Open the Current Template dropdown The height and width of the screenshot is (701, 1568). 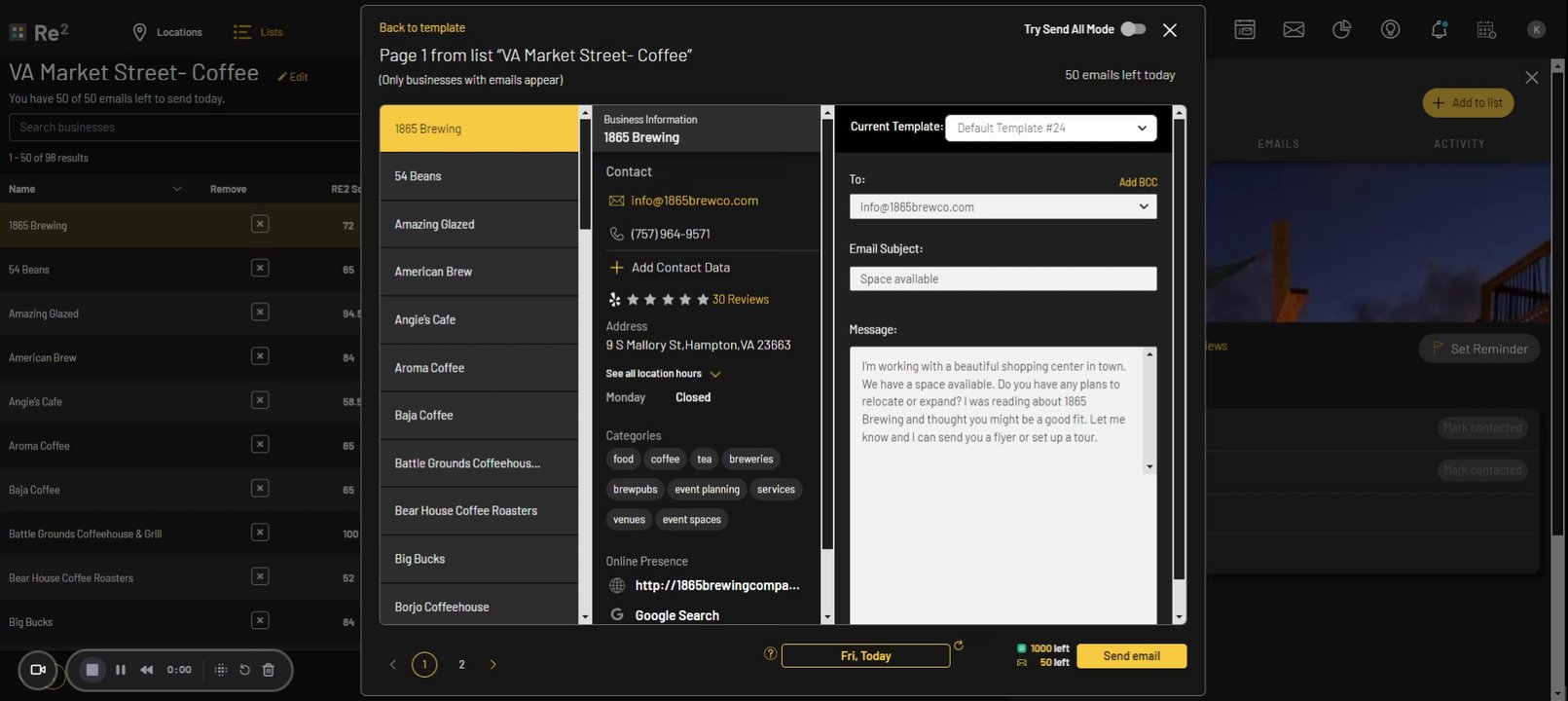[x=1051, y=128]
